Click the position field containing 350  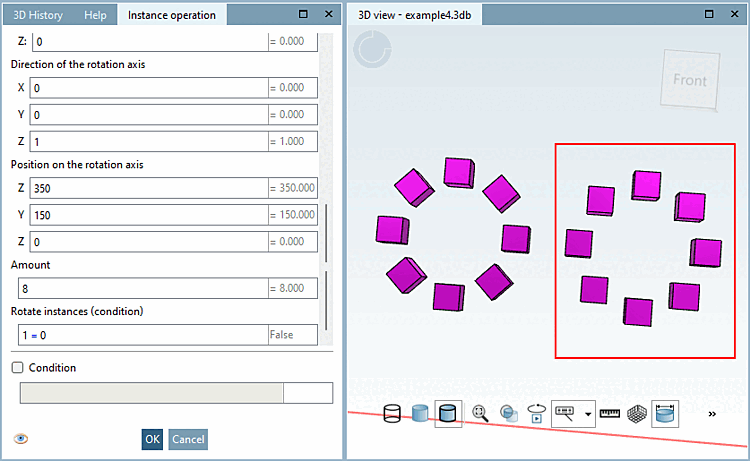coord(149,188)
